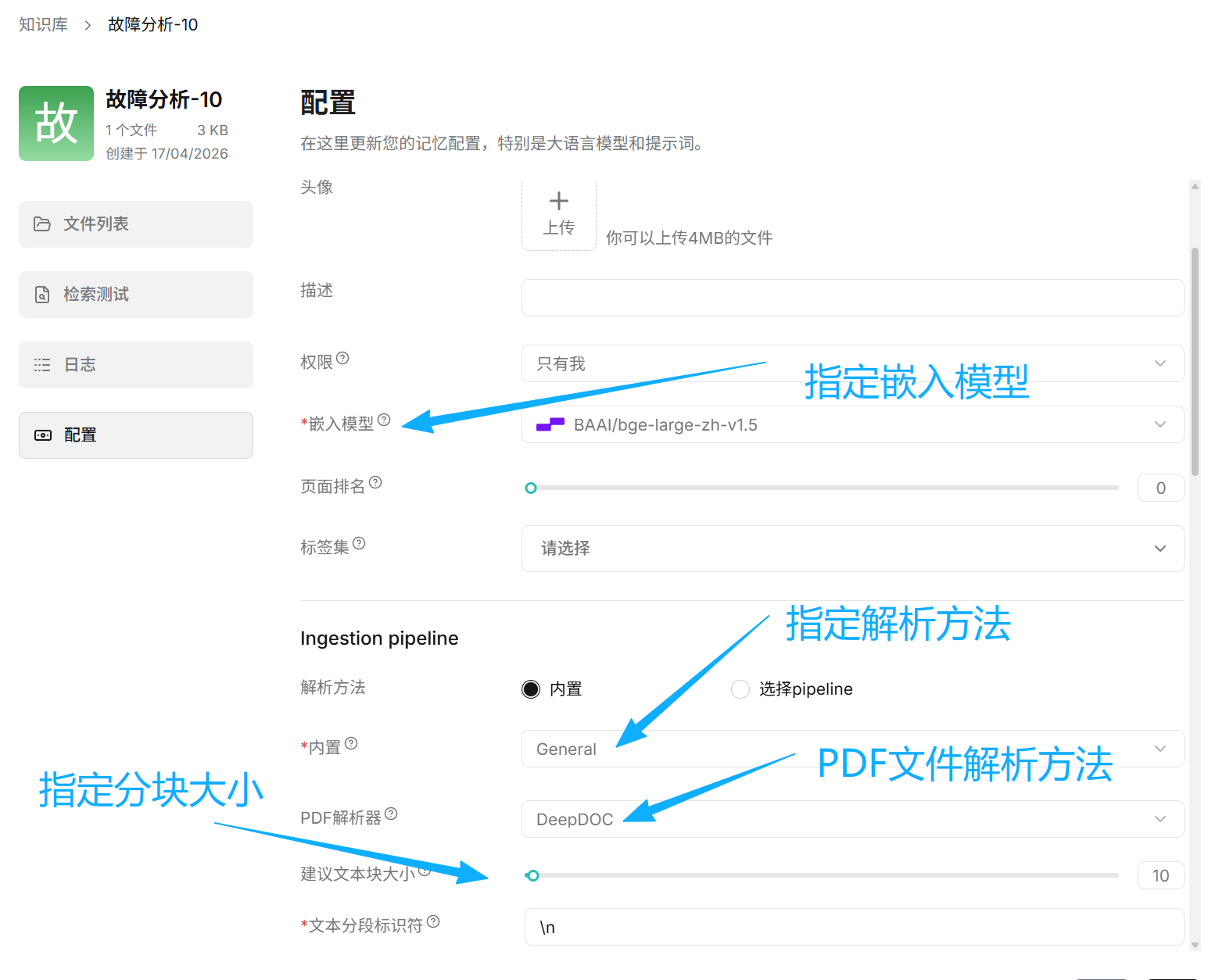Click help icon next to 页面排名
This screenshot has width=1208, height=980.
[375, 482]
